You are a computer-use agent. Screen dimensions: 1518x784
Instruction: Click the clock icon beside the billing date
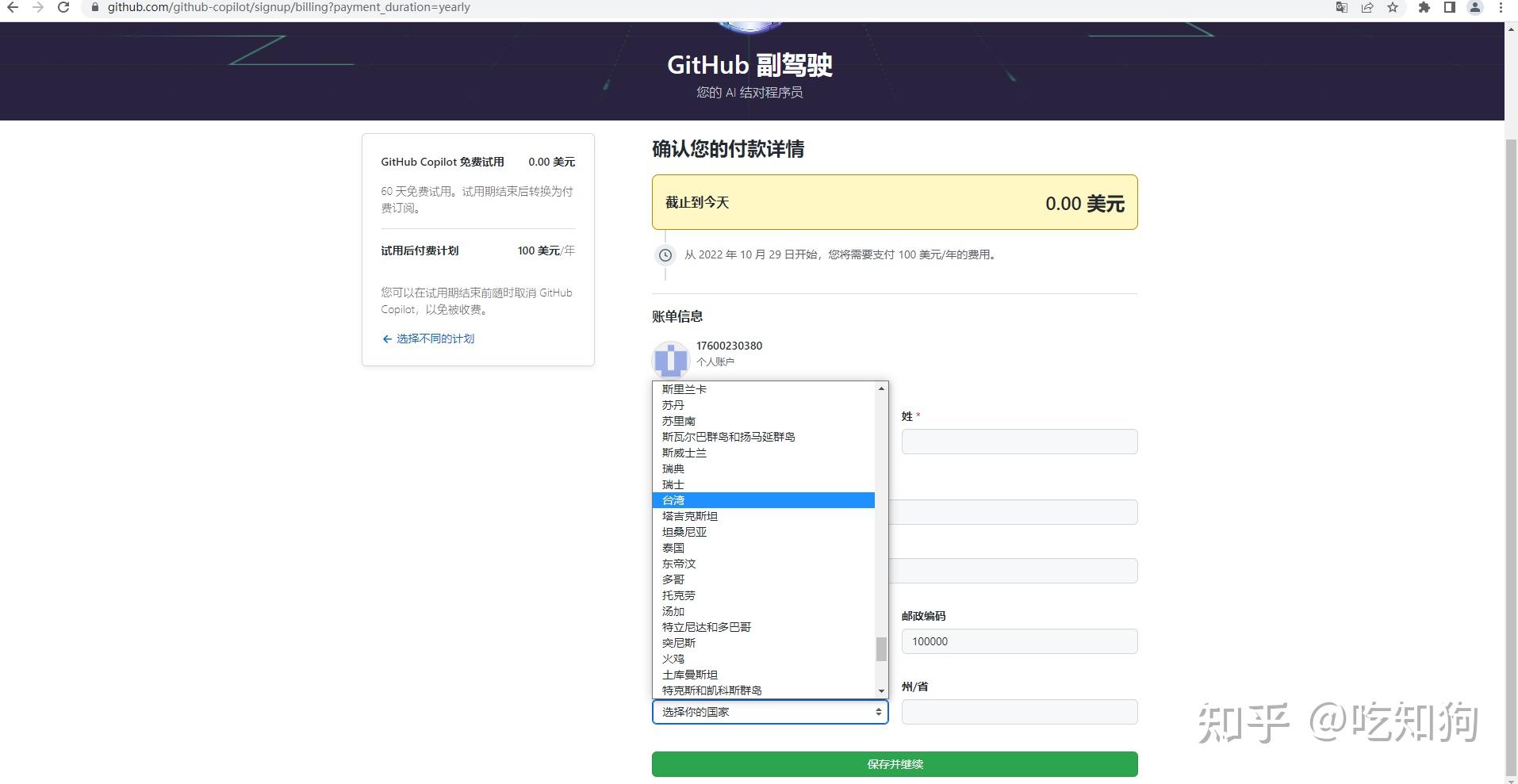[665, 254]
